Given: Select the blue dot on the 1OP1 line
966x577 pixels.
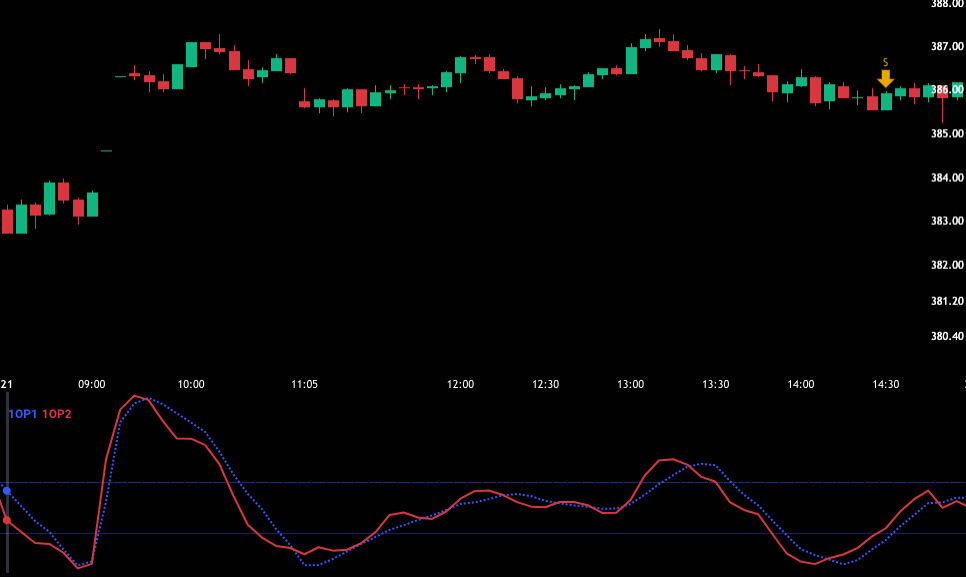Looking at the screenshot, I should (7, 491).
